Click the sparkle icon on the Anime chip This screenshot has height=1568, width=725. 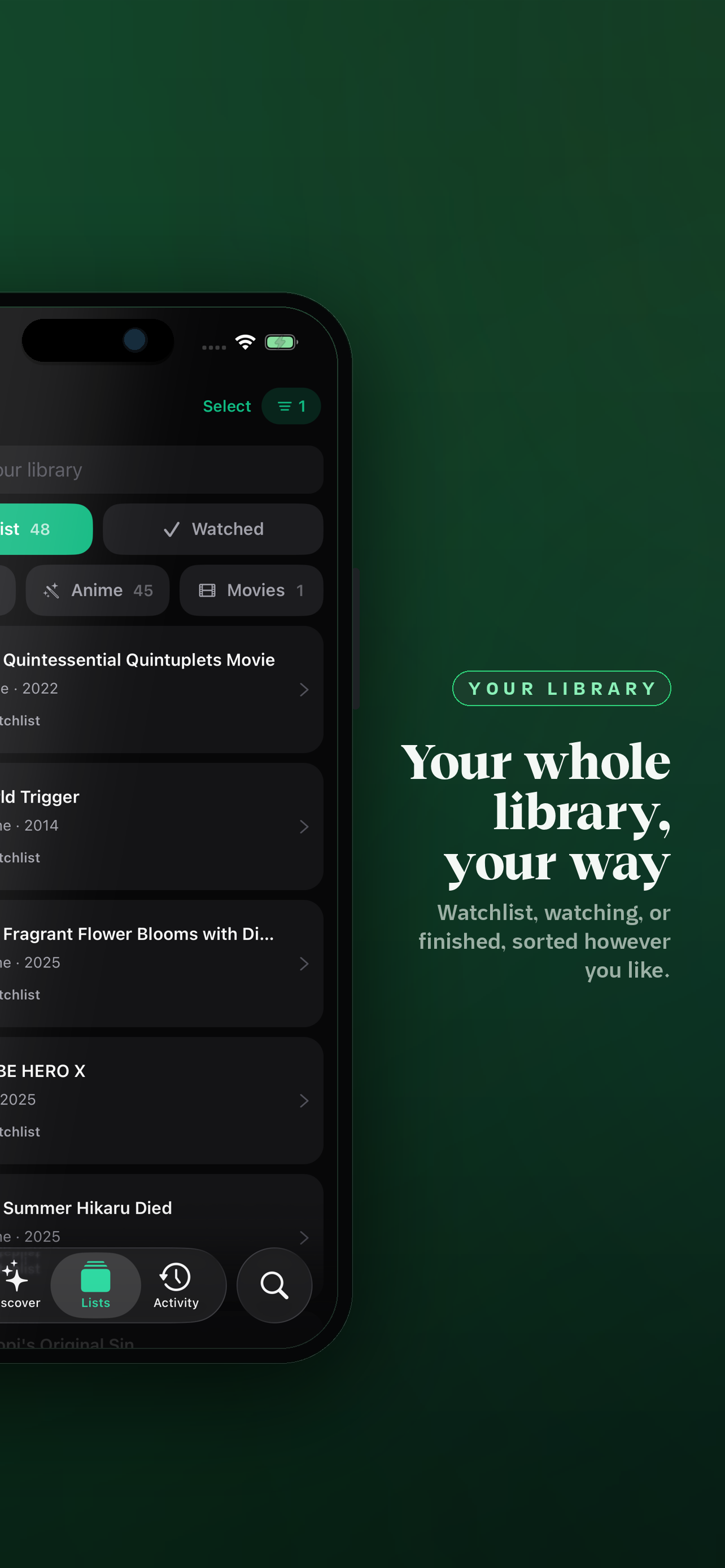coord(51,590)
